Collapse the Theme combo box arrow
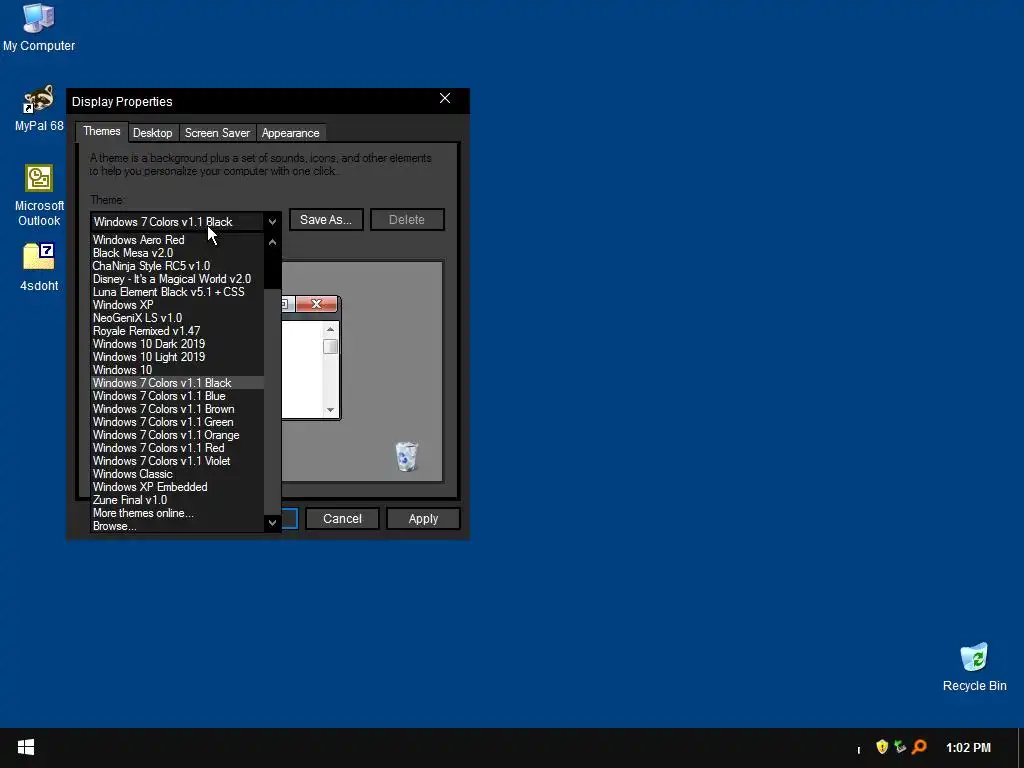This screenshot has width=1024, height=768. point(272,221)
